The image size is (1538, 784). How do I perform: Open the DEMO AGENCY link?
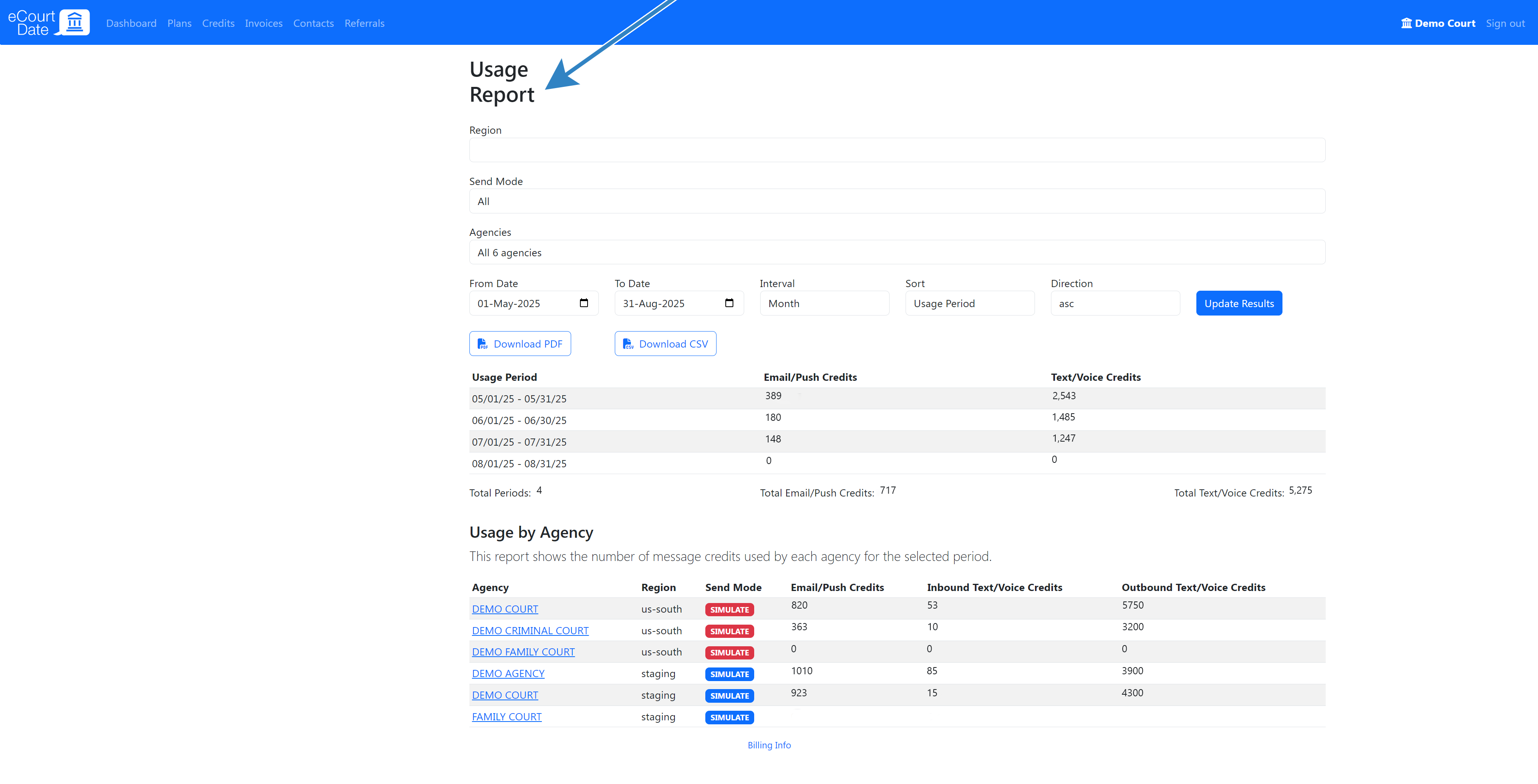508,673
